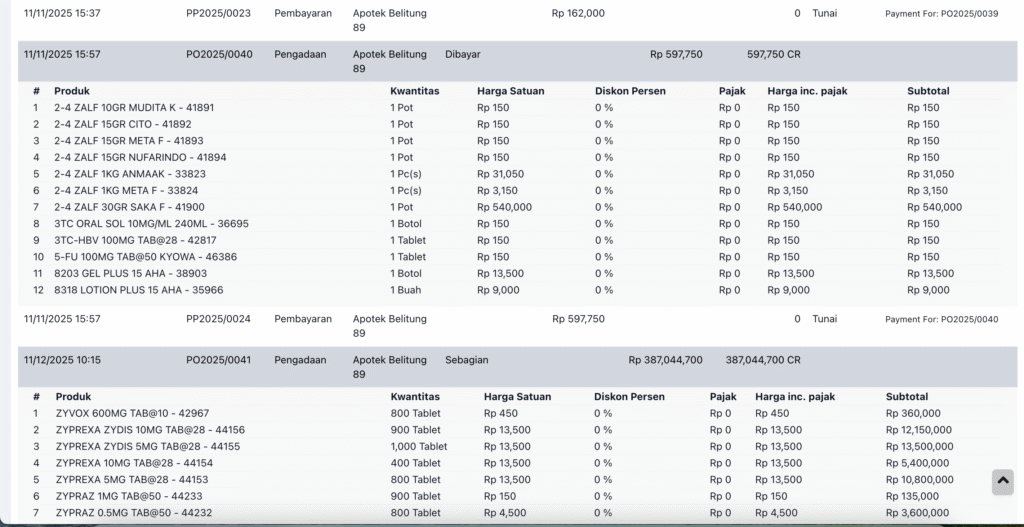Image resolution: width=1024 pixels, height=527 pixels.
Task: Click the 'Payment For: PO2025/0040' reference
Action: [941, 319]
